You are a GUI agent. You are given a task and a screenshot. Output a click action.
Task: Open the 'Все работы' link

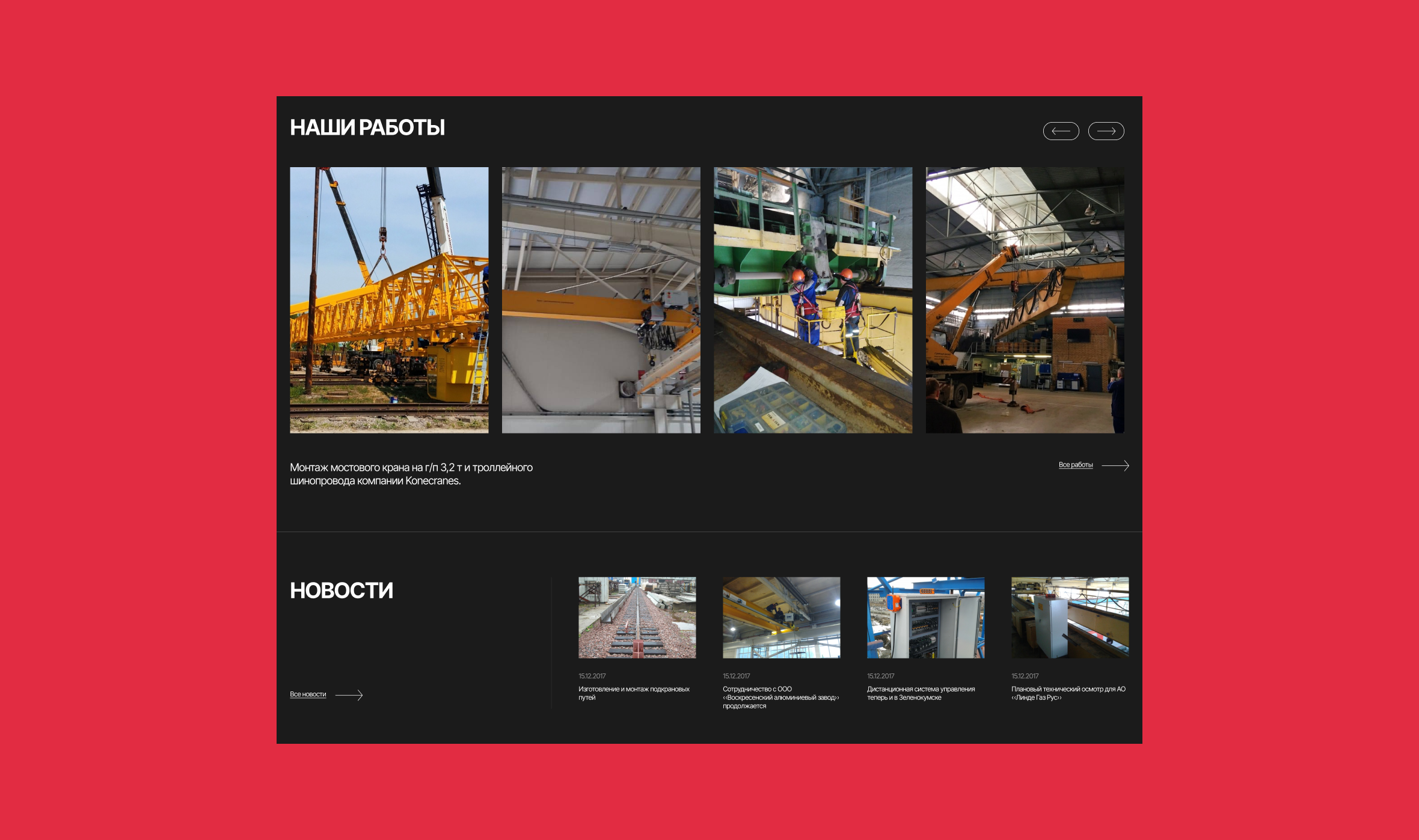[x=1075, y=465]
